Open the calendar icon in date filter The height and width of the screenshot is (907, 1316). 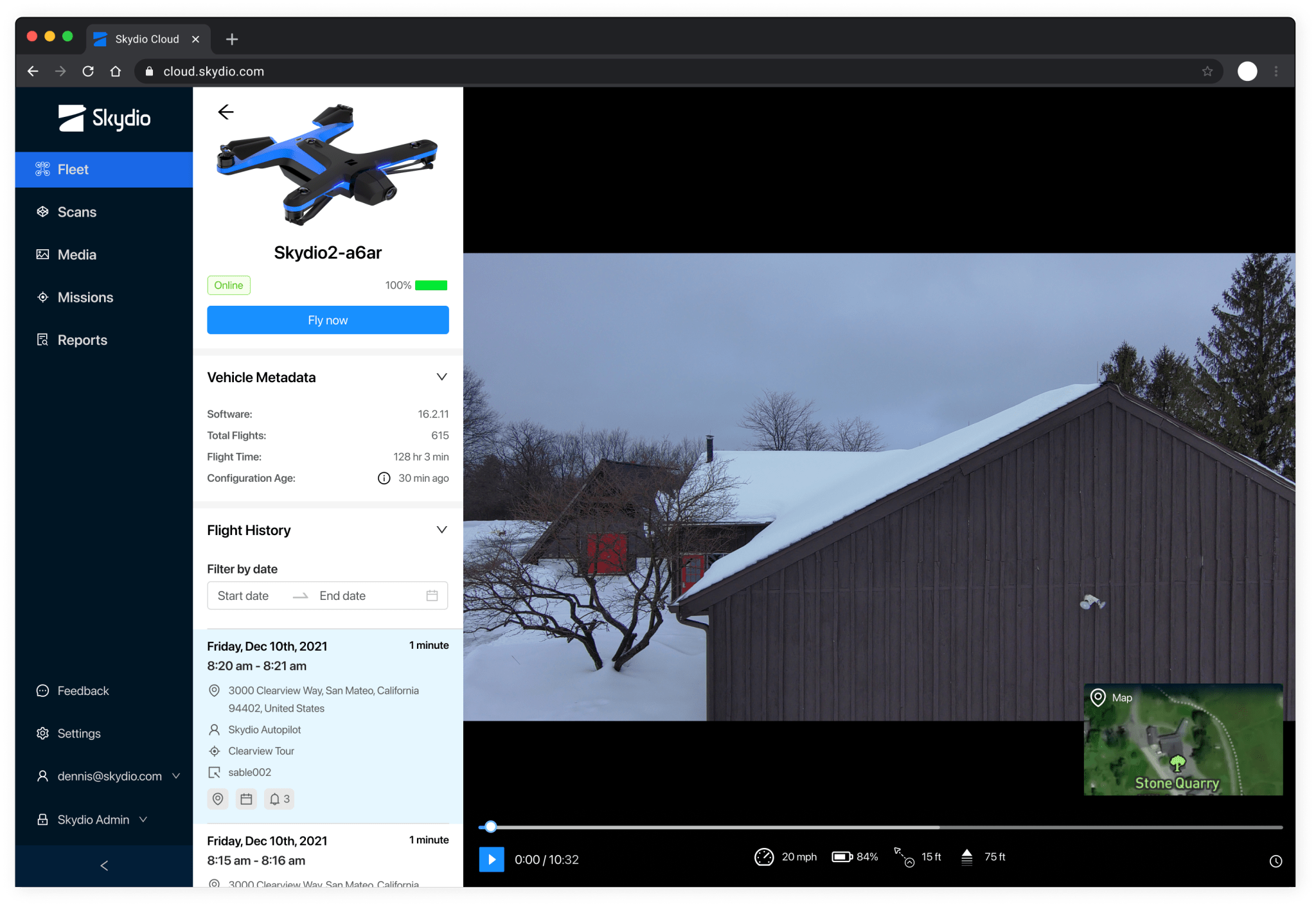[432, 595]
